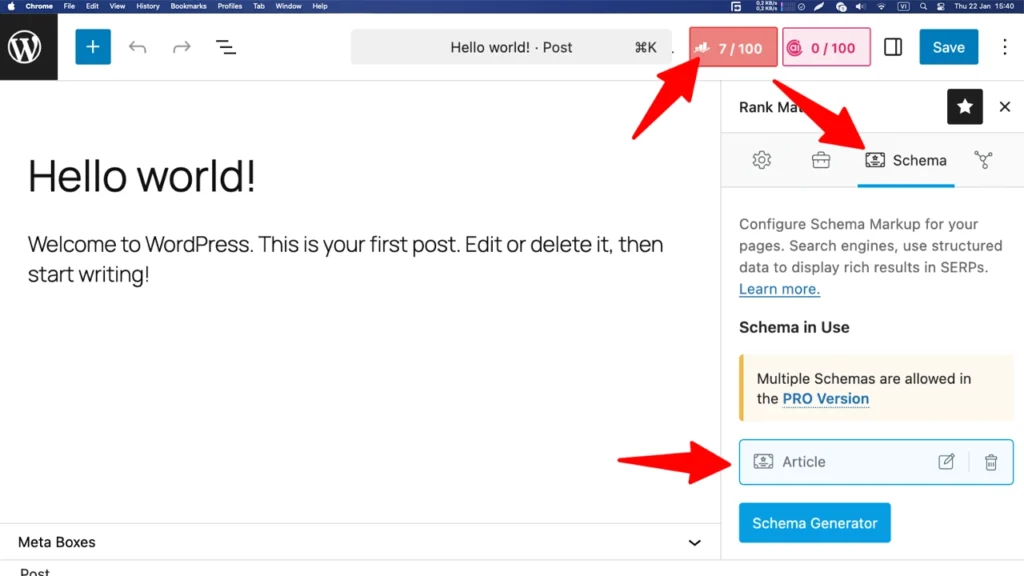
Task: Collapse the Meta Boxes section
Action: point(695,542)
